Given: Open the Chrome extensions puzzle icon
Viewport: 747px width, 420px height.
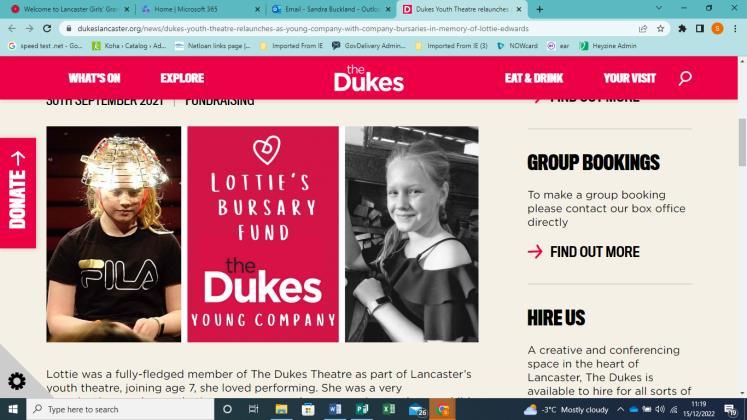Looking at the screenshot, I should coord(682,29).
